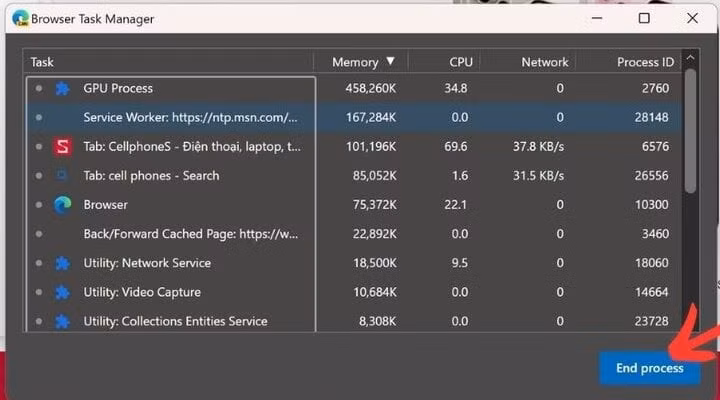Viewport: 720px width, 400px height.
Task: Select the Tab: CellphoneS task row
Action: [x=354, y=146]
